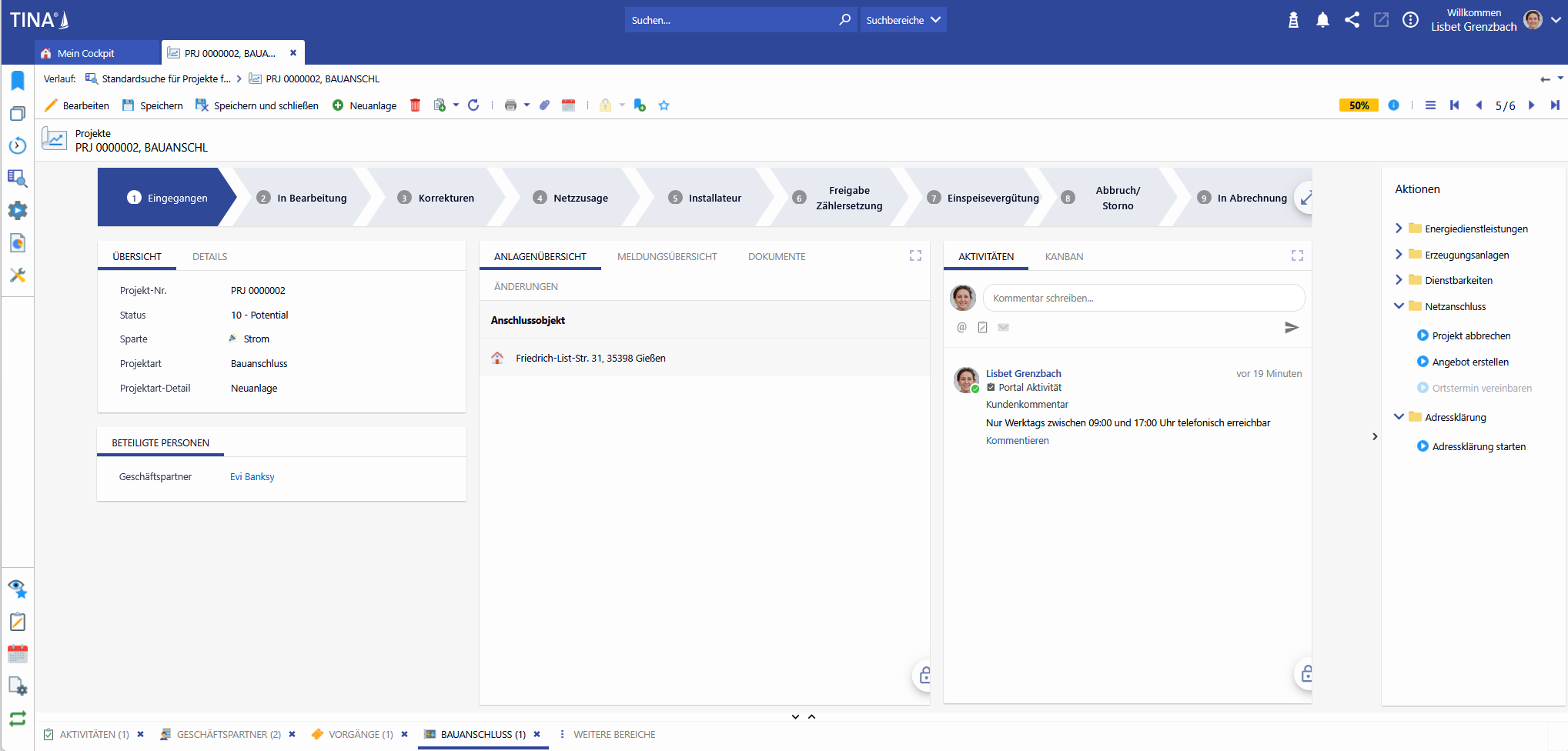Click the paperclip attachment icon
The image size is (1568, 751).
click(544, 105)
